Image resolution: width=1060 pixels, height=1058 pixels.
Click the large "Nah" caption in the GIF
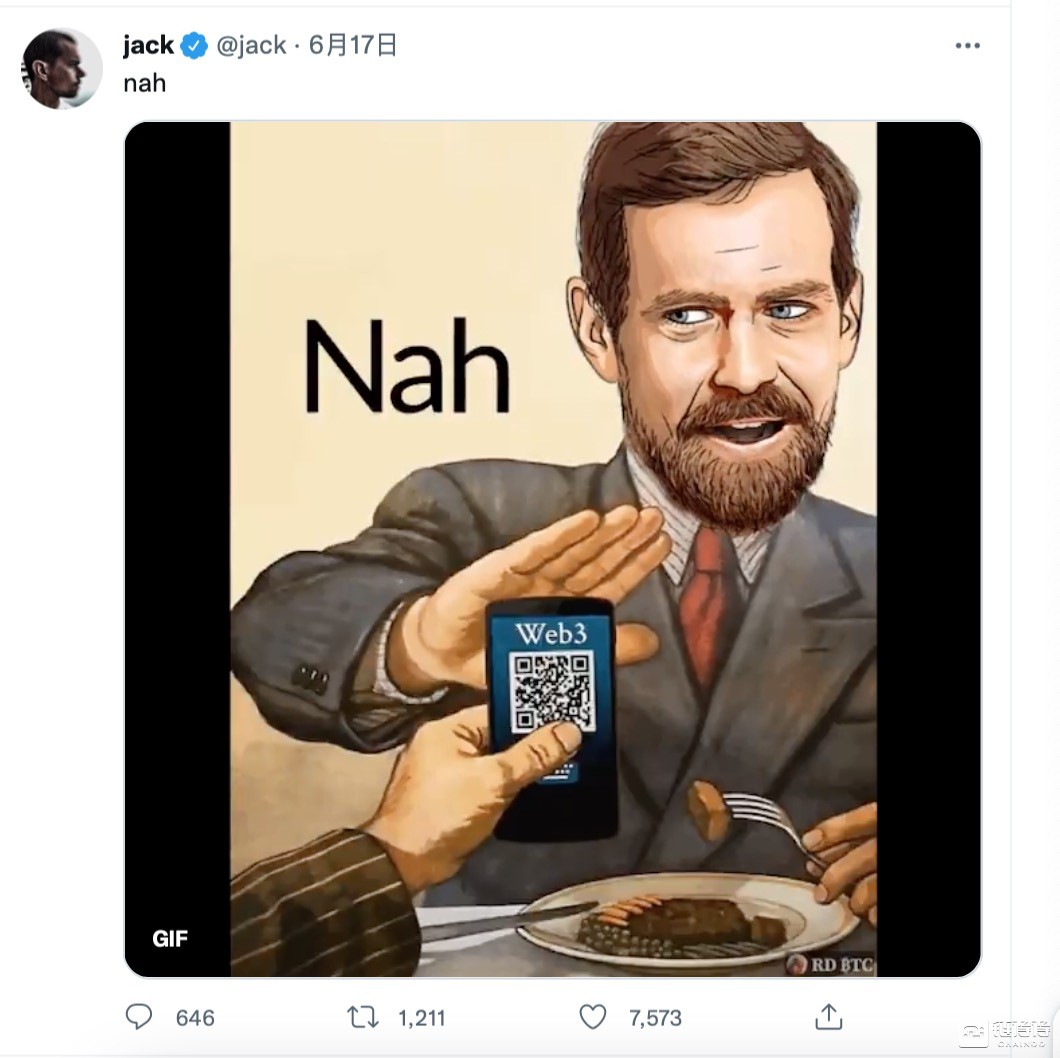[406, 365]
